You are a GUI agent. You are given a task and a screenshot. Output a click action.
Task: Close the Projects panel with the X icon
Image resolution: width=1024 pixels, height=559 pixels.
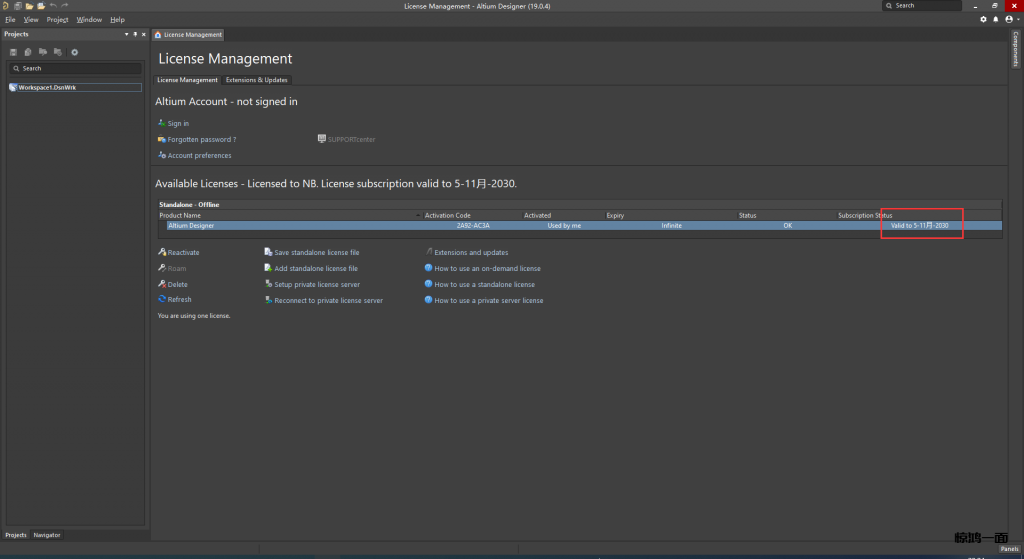144,34
